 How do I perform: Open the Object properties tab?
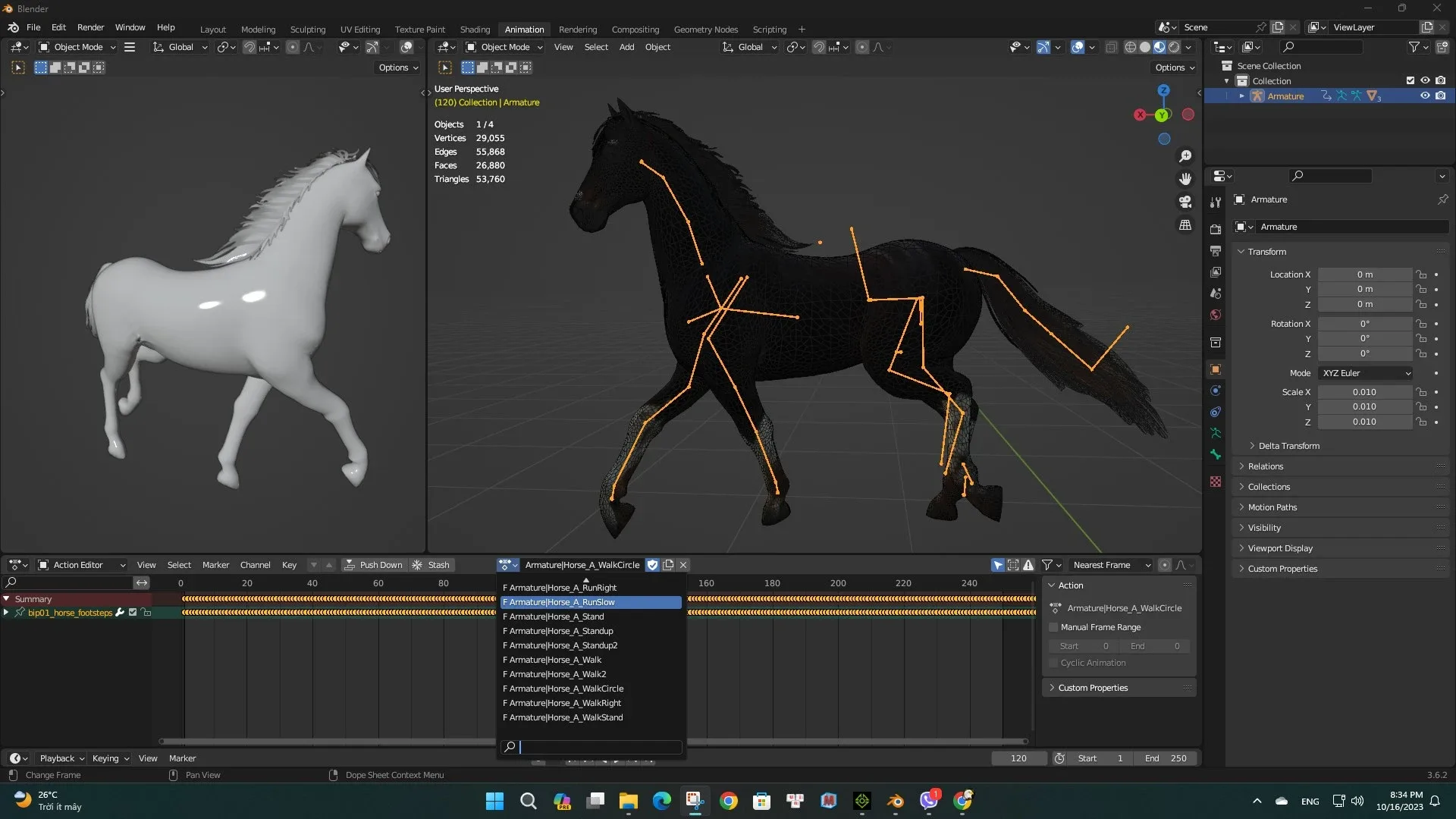pyautogui.click(x=1216, y=369)
